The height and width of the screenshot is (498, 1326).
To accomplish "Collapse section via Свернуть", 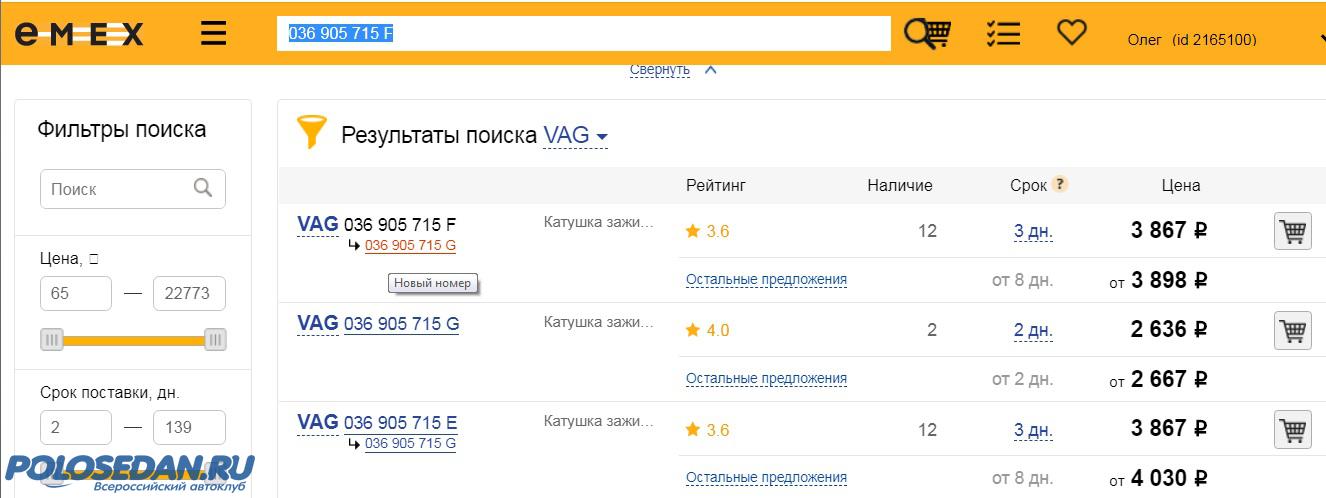I will coord(660,70).
